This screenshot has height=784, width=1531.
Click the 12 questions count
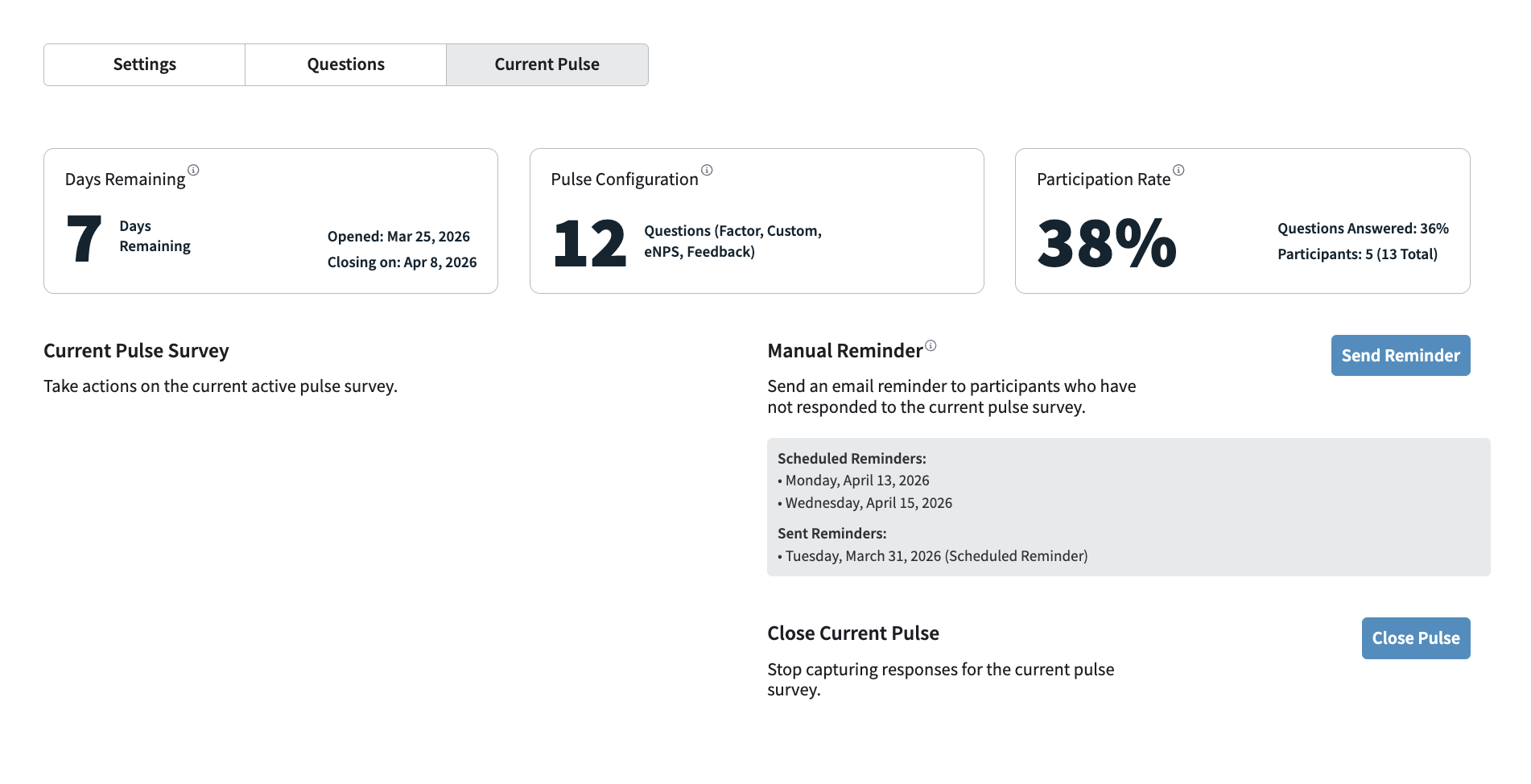point(589,243)
